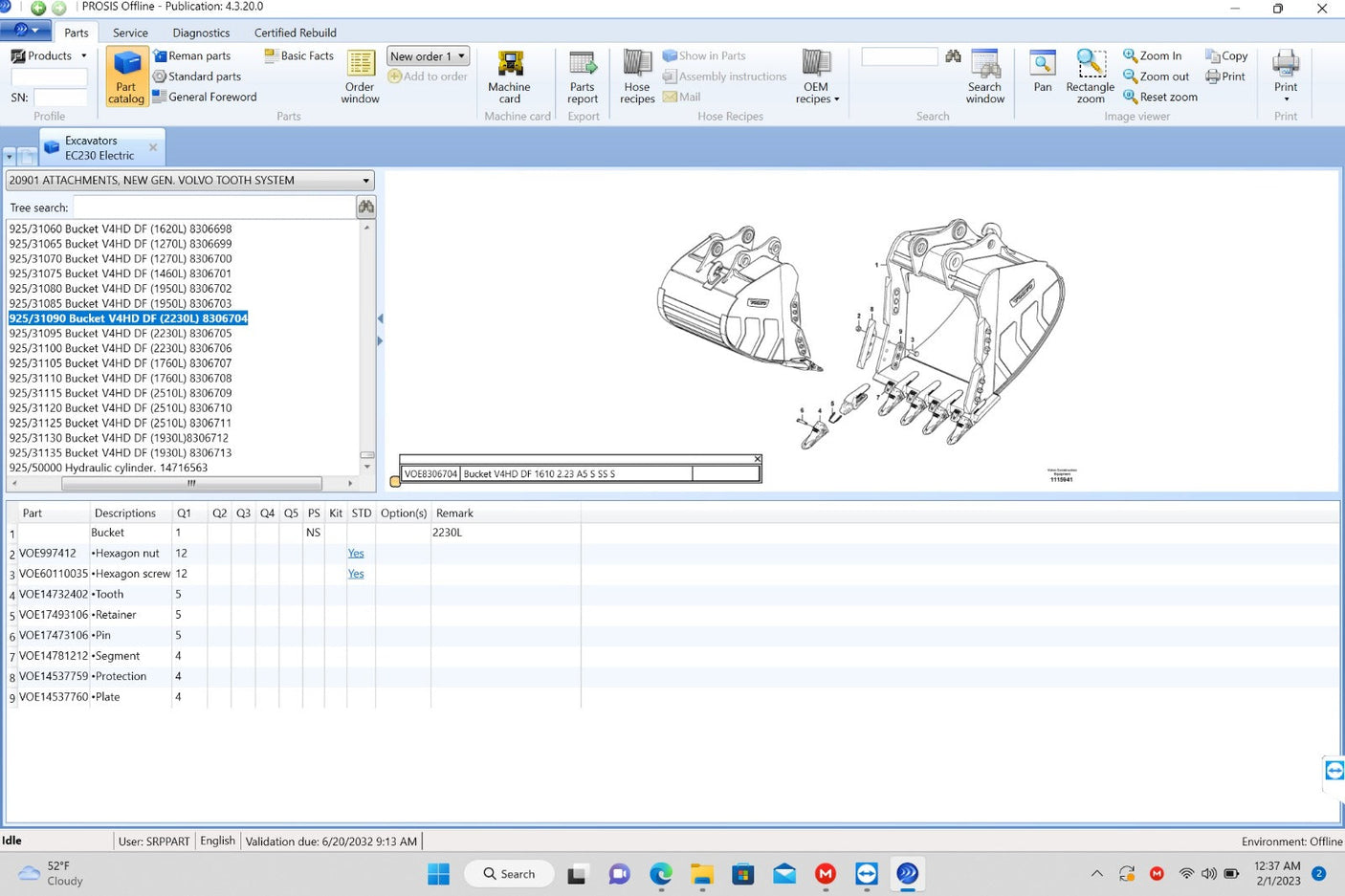Viewport: 1345px width, 896px height.
Task: Select the Part catalog icon
Action: 125,76
